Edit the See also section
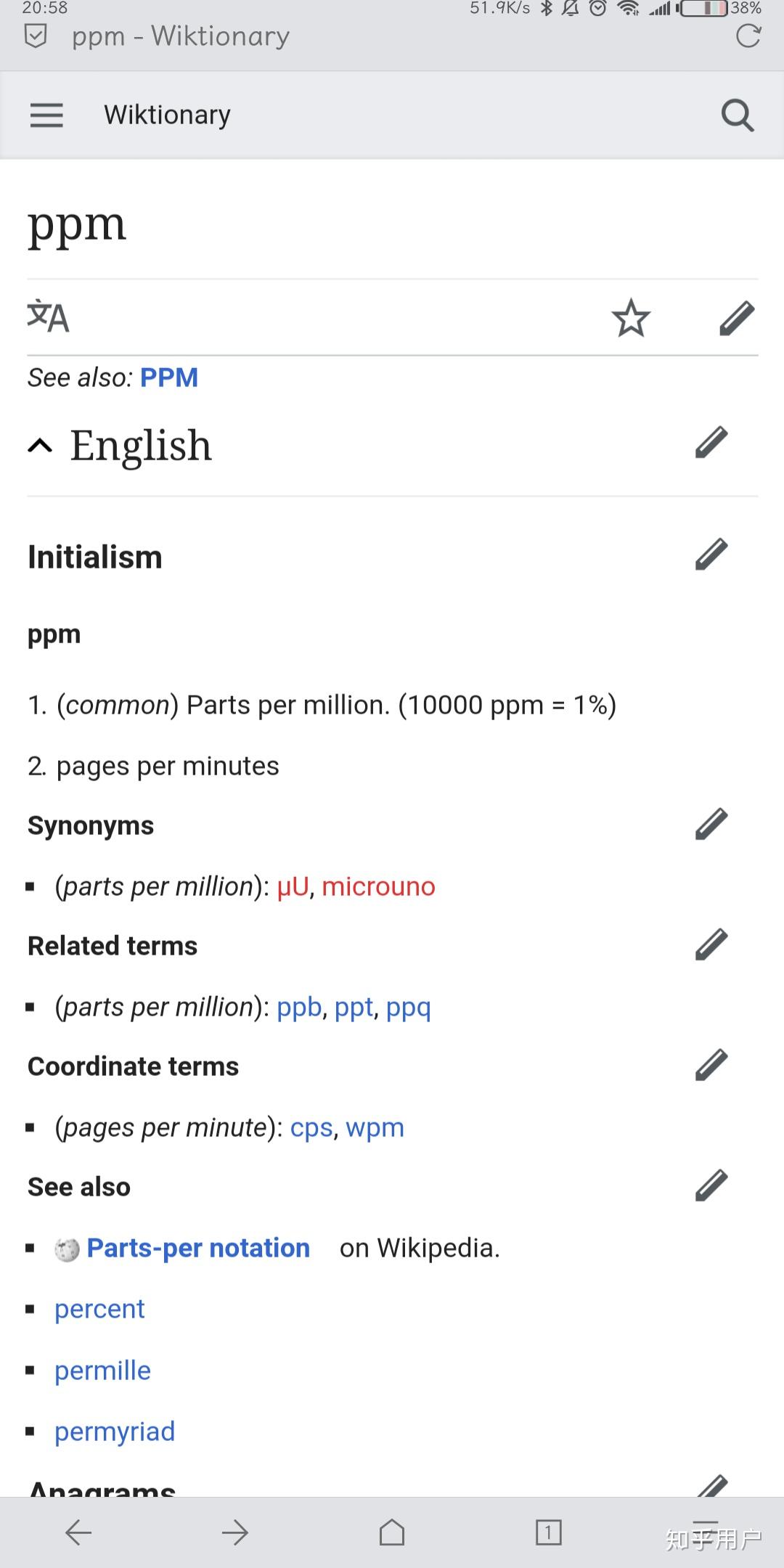 click(710, 1185)
